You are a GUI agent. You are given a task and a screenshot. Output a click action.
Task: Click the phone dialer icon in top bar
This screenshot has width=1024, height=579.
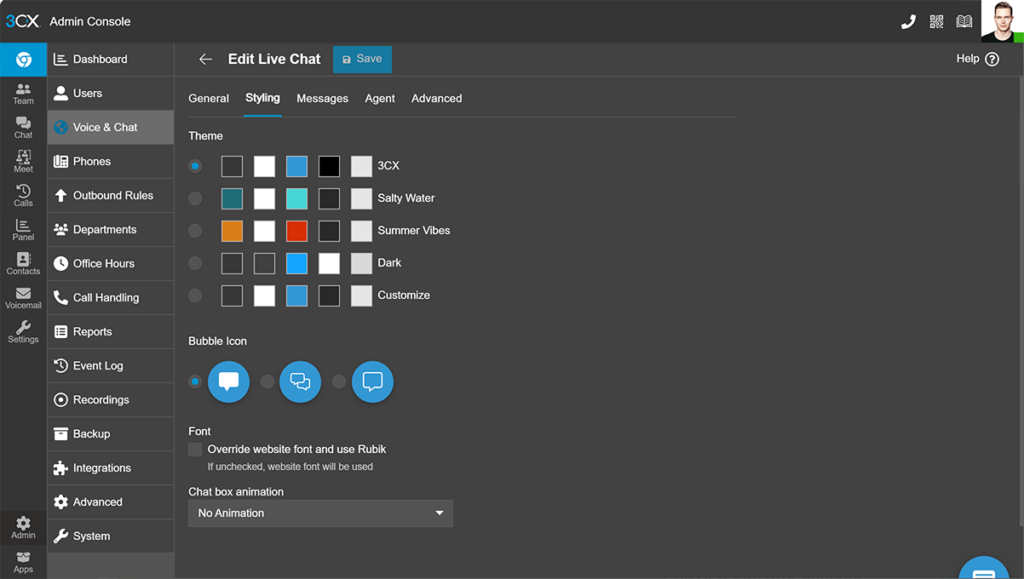[x=908, y=22]
